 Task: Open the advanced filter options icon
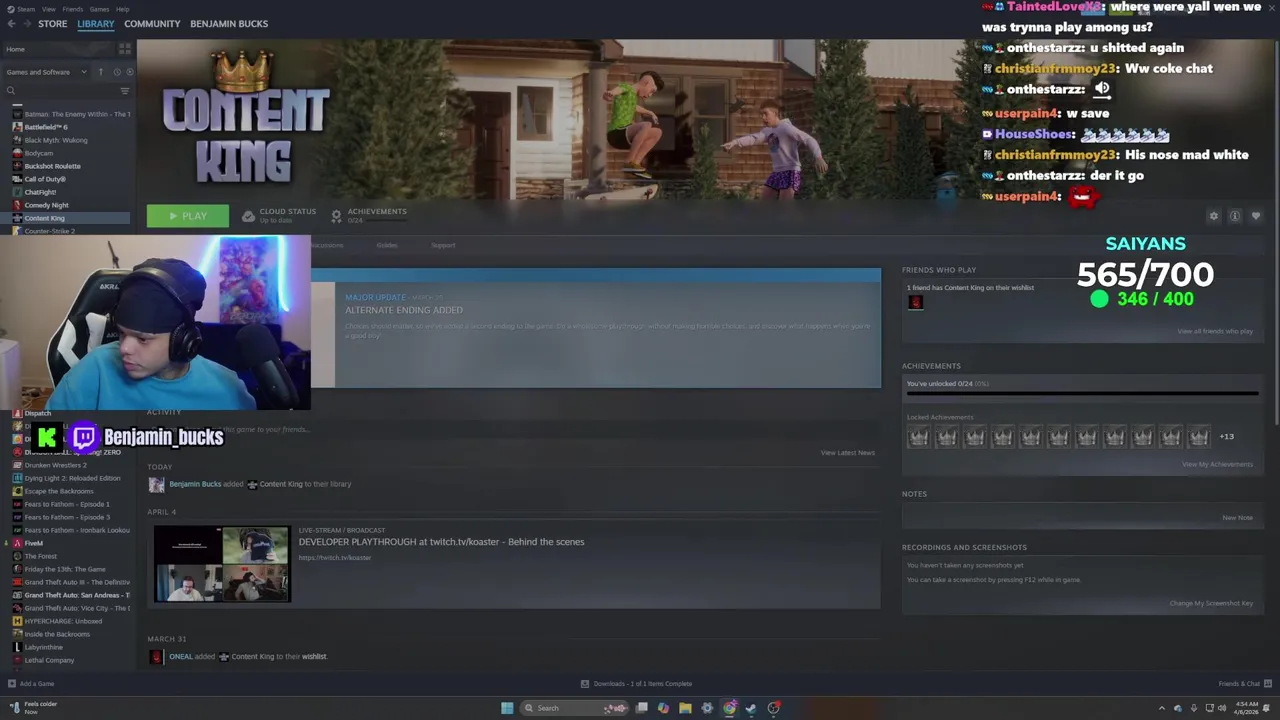click(125, 91)
